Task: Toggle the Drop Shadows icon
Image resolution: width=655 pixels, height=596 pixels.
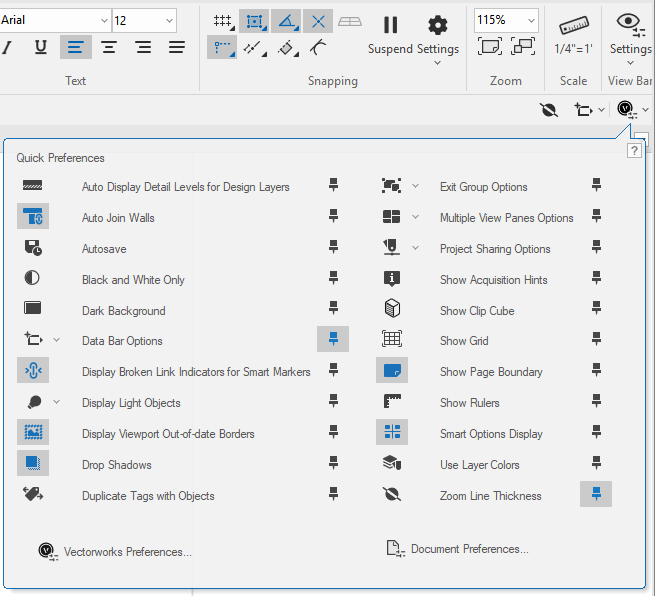Action: [33, 463]
